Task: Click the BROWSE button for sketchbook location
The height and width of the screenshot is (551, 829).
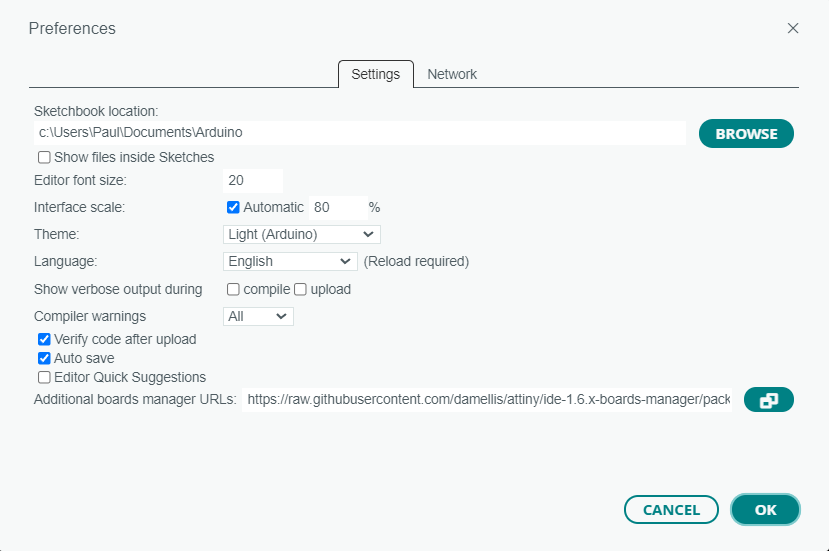Action: tap(746, 134)
